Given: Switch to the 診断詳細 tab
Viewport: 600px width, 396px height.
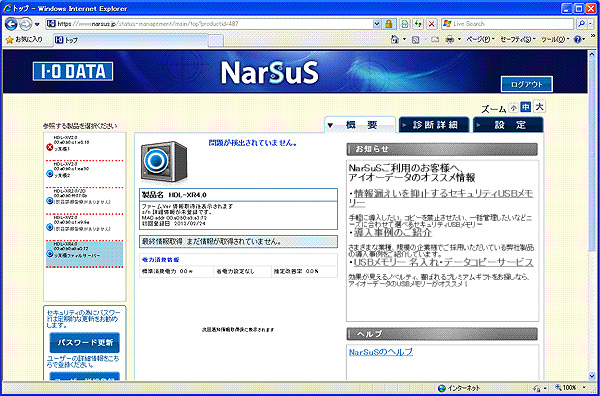Looking at the screenshot, I should click(434, 125).
